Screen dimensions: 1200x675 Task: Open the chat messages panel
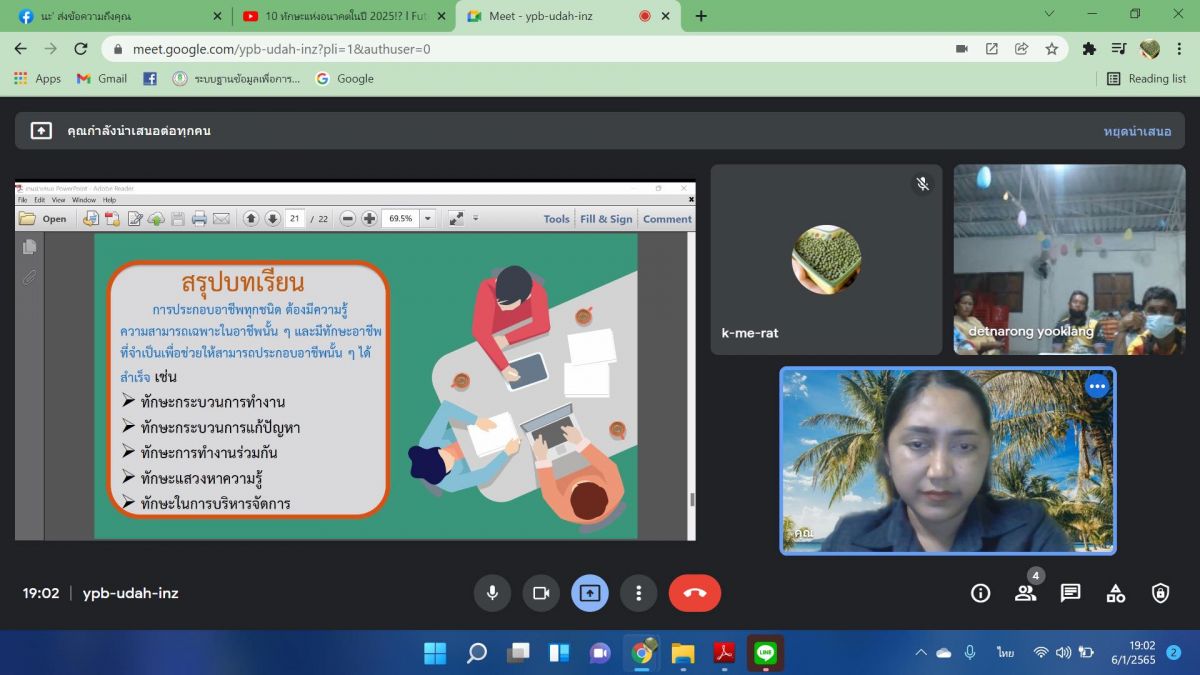coord(1070,593)
